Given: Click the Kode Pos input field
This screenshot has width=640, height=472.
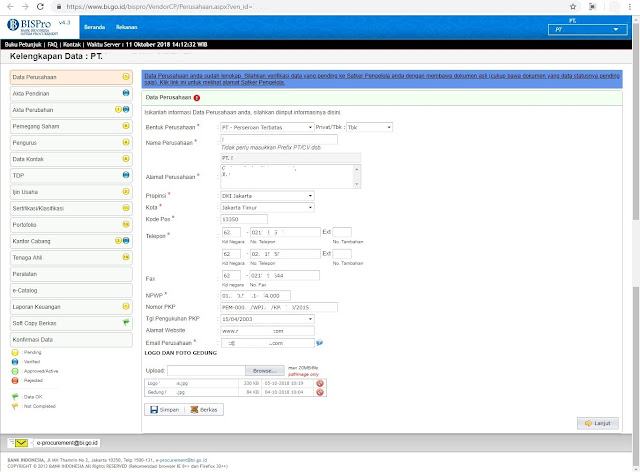Looking at the screenshot, I should tap(244, 219).
